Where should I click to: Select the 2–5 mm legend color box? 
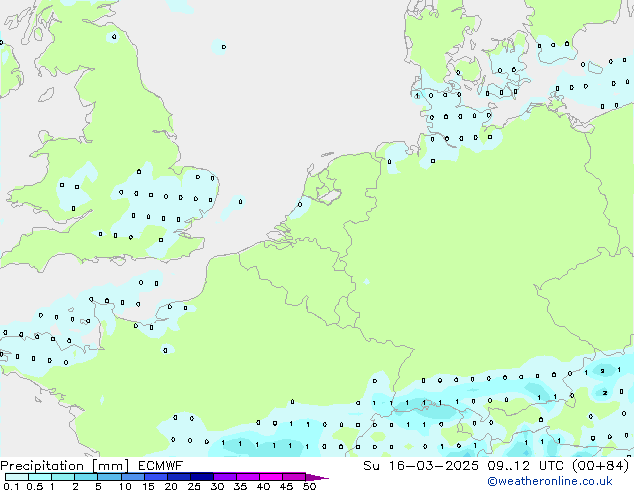(x=86, y=477)
